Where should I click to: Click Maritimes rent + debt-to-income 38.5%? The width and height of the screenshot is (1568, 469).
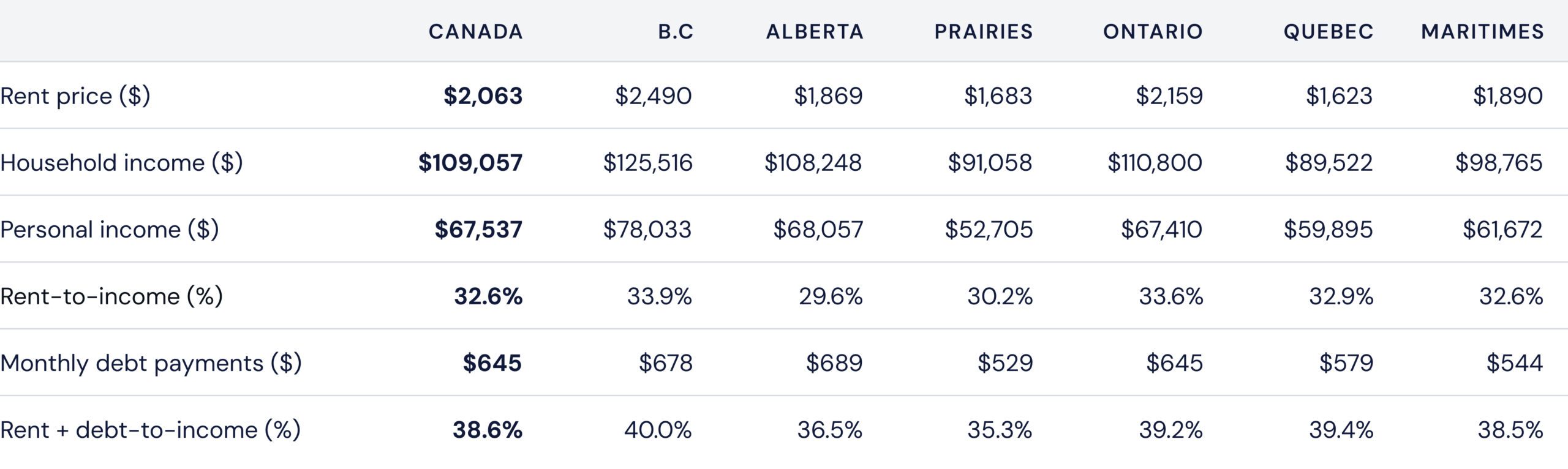pyautogui.click(x=1510, y=430)
